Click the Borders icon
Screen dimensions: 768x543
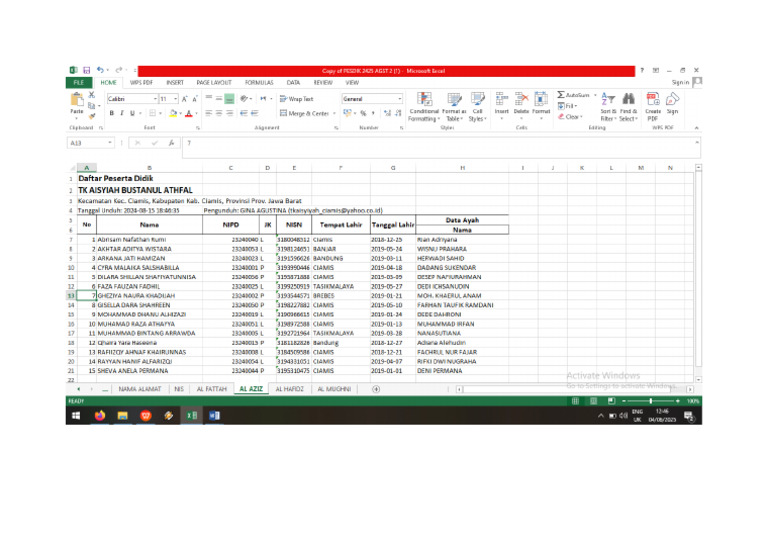pyautogui.click(x=152, y=113)
